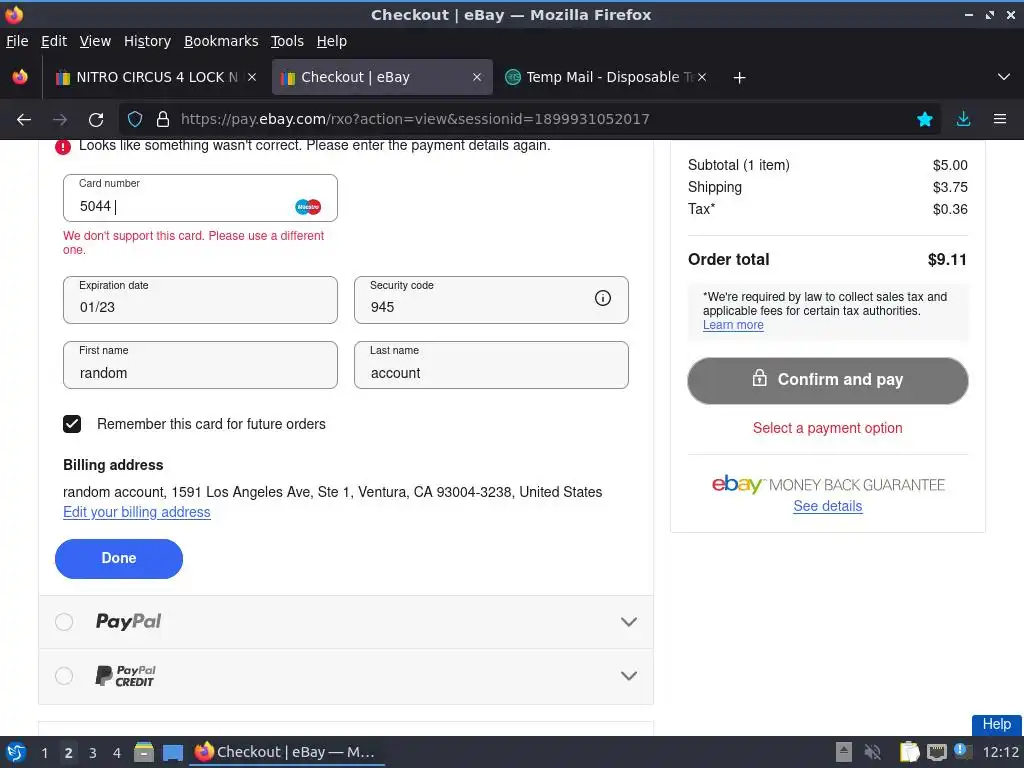
Task: Close the Temp Mail tab
Action: coord(701,77)
